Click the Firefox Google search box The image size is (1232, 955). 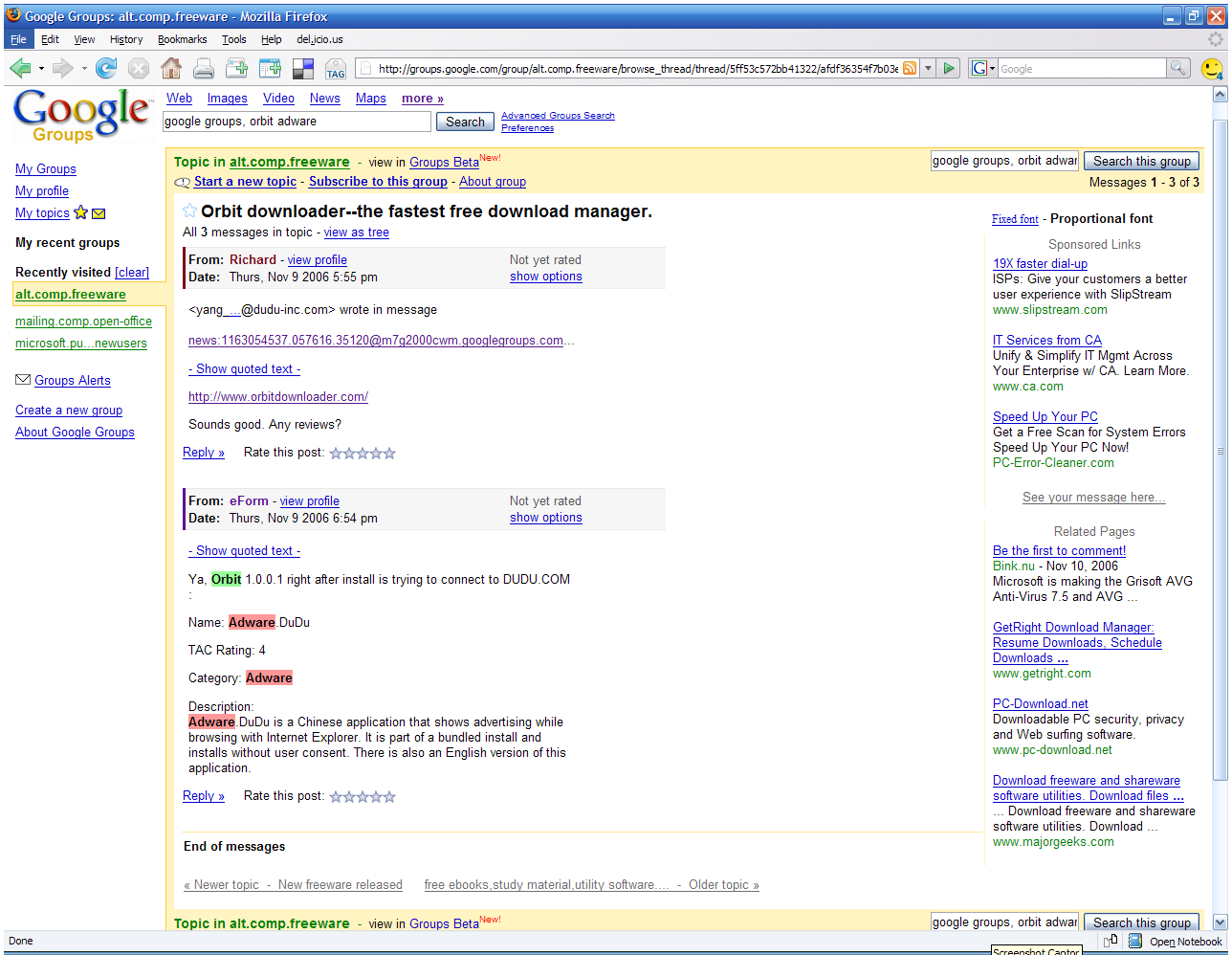pos(1082,68)
